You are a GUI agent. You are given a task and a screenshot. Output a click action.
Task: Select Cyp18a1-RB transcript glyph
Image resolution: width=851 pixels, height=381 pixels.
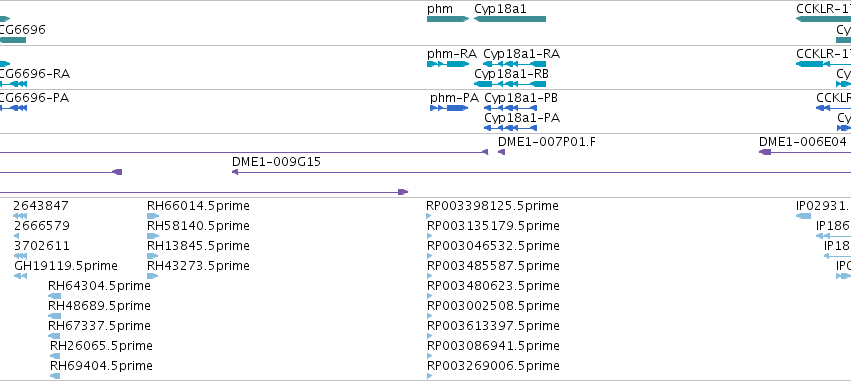click(510, 84)
